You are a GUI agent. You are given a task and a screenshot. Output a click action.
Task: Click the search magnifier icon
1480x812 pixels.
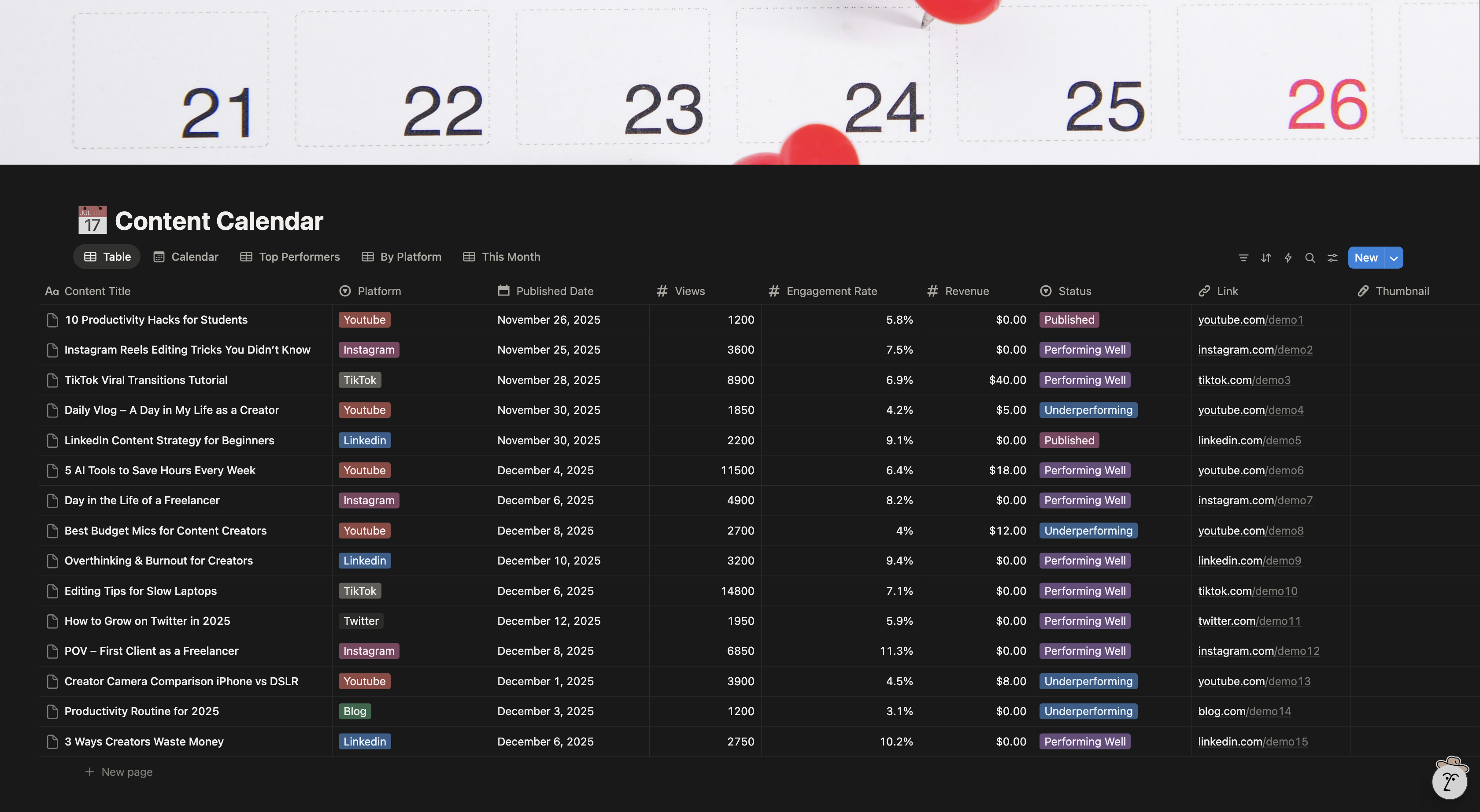(x=1310, y=258)
